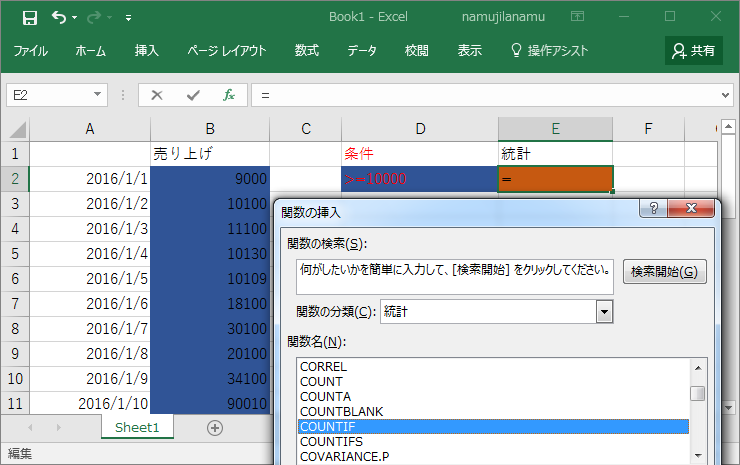The image size is (740, 465).
Task: Click function list scroll down arrow
Action: (698, 456)
